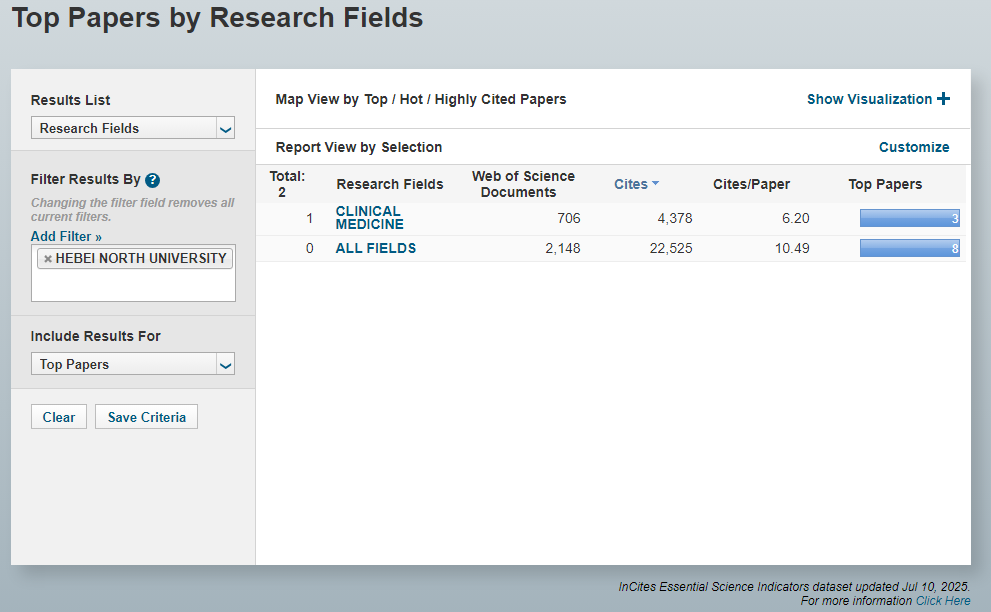Viewport: 991px width, 612px height.
Task: Click All Fields' Top Papers bar showing 8
Action: (x=909, y=248)
